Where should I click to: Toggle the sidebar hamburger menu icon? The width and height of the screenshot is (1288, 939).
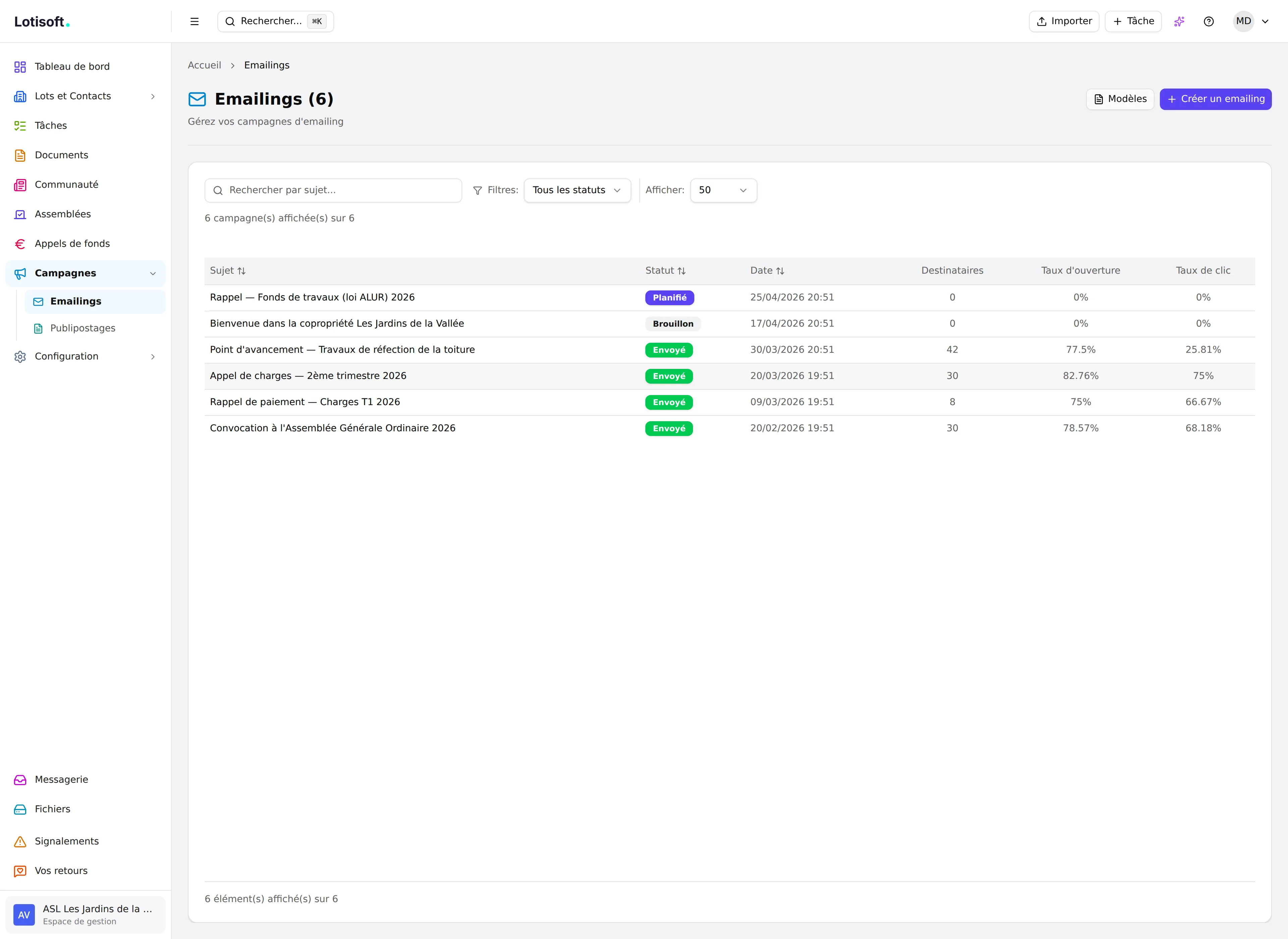[195, 21]
